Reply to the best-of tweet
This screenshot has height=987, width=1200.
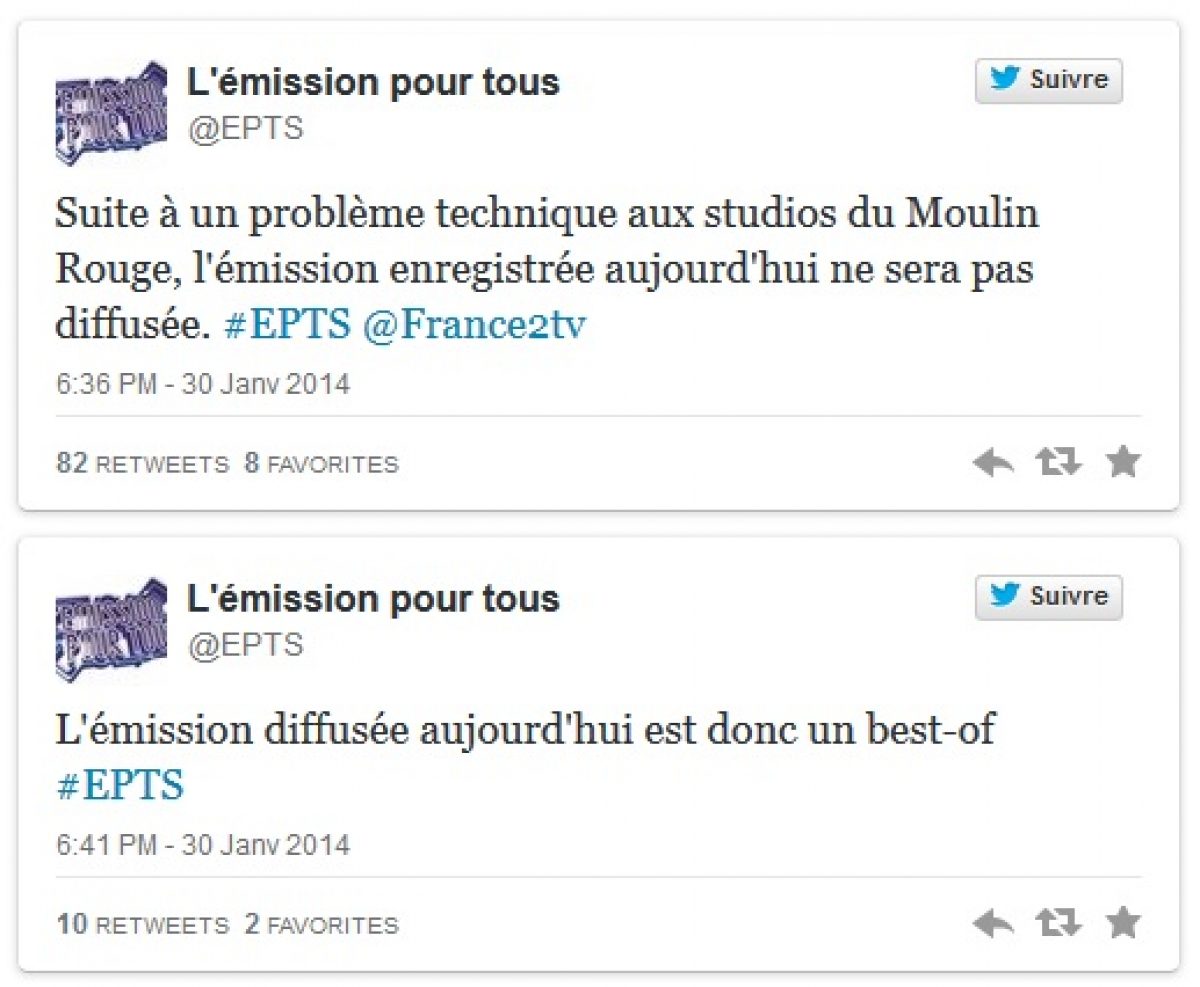click(993, 923)
